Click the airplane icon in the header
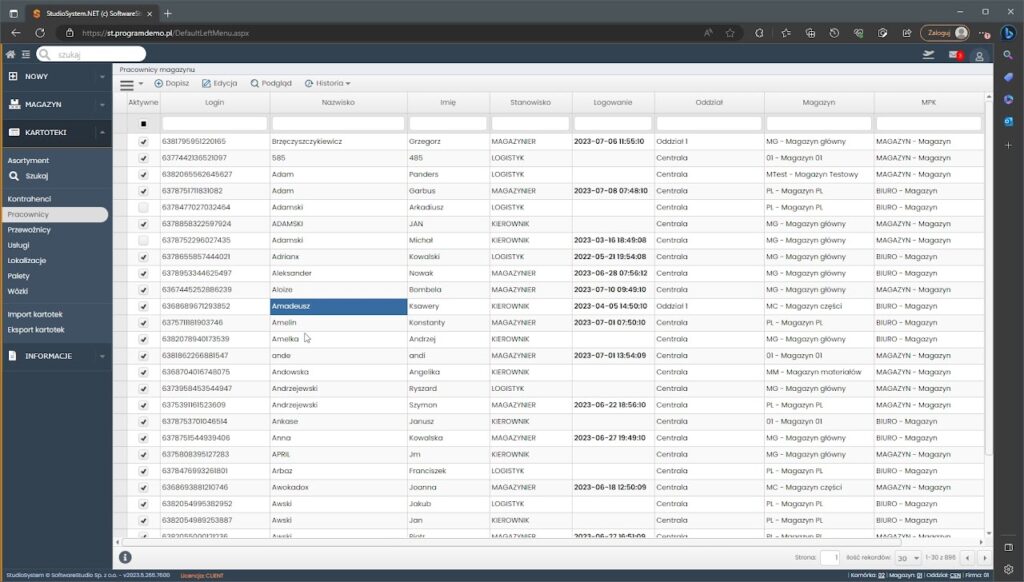Screen dimensions: 1024x582 click(929, 55)
